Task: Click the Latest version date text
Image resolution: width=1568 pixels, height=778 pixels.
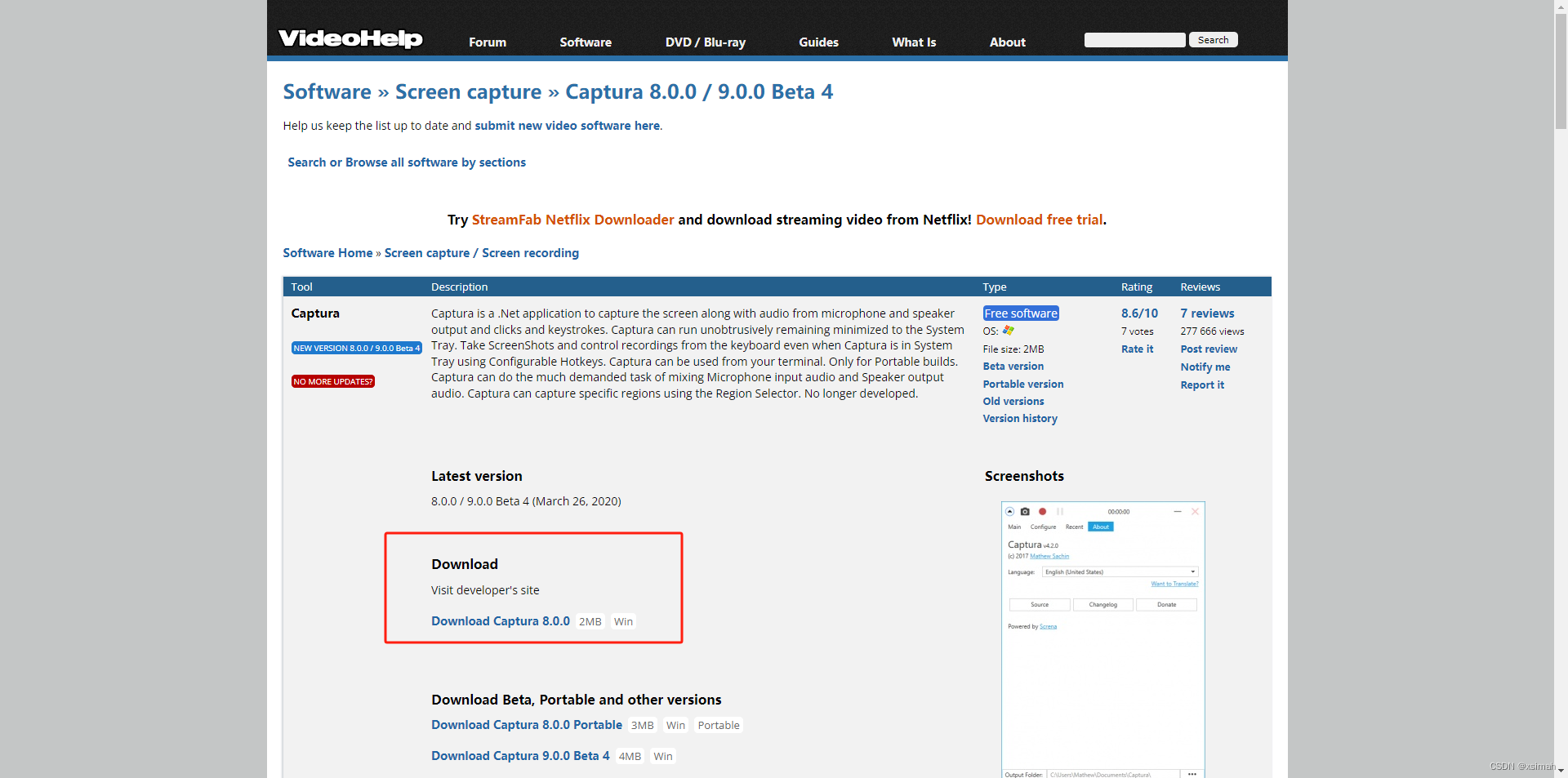Action: pyautogui.click(x=526, y=501)
